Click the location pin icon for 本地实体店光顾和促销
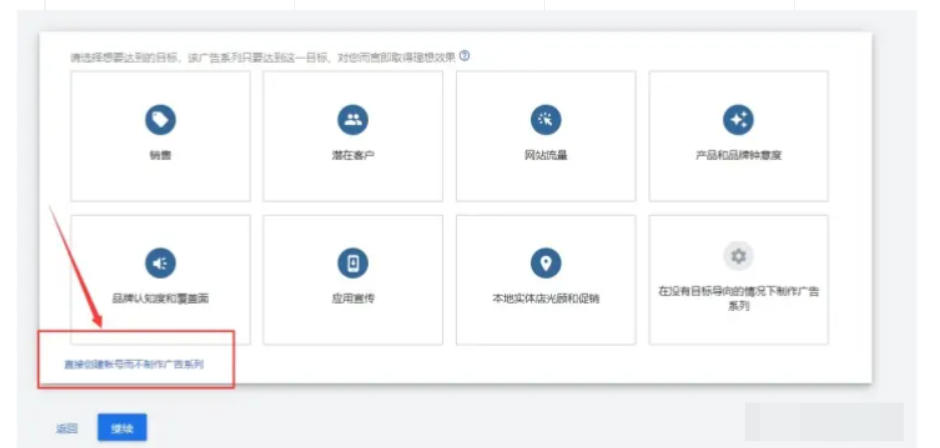 546,263
